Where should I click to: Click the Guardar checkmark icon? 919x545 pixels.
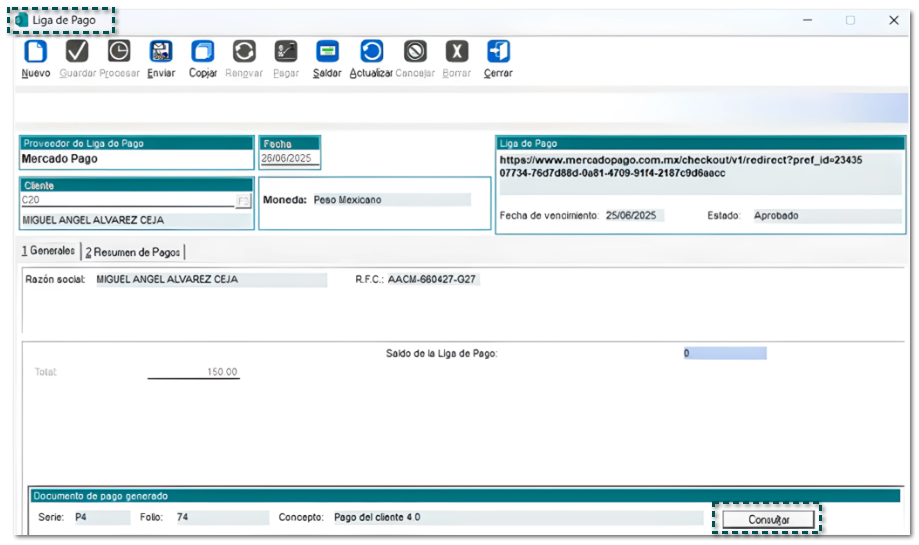click(77, 52)
